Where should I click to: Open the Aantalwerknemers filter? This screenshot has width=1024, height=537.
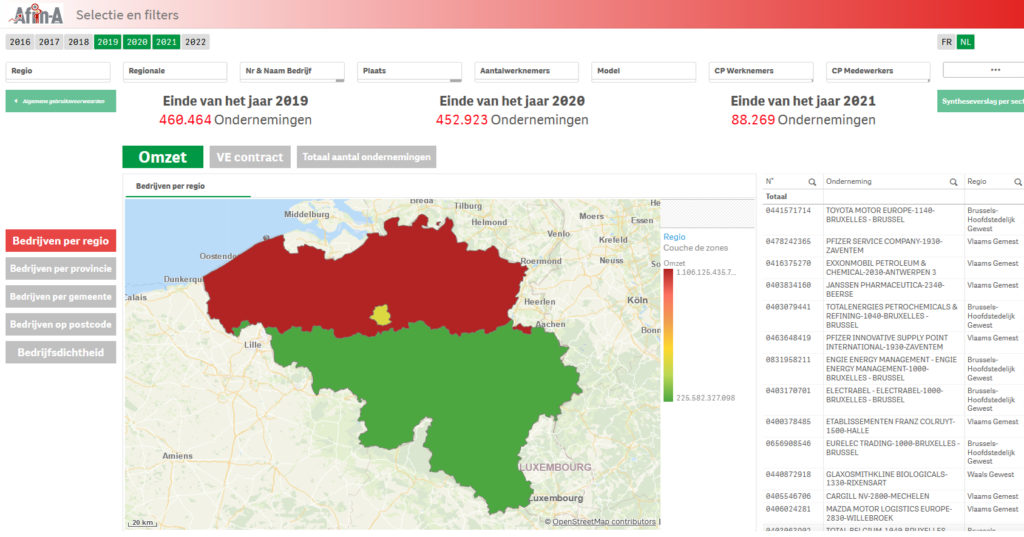tap(526, 71)
